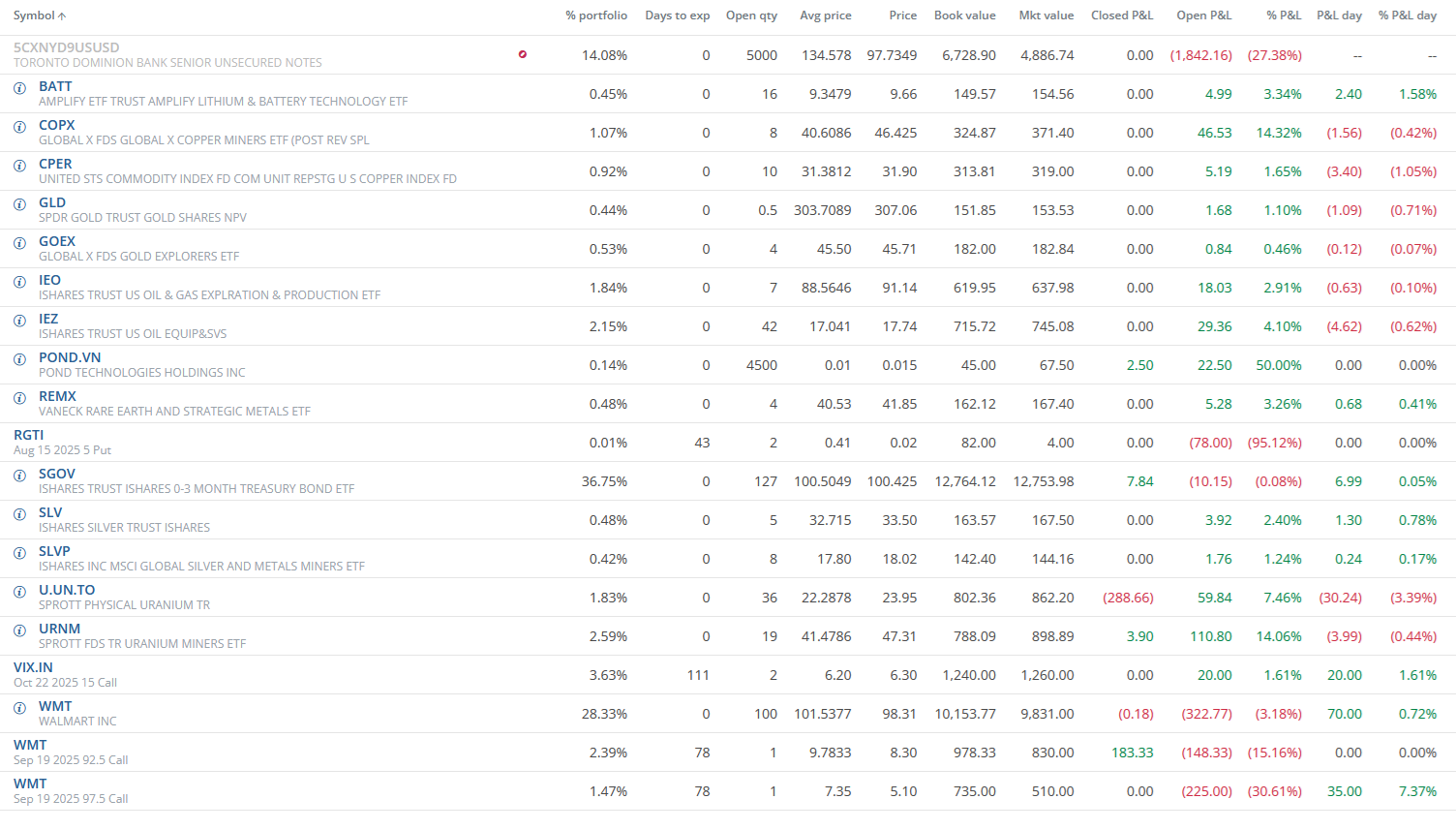Click info icon next to GOEX

point(19,243)
